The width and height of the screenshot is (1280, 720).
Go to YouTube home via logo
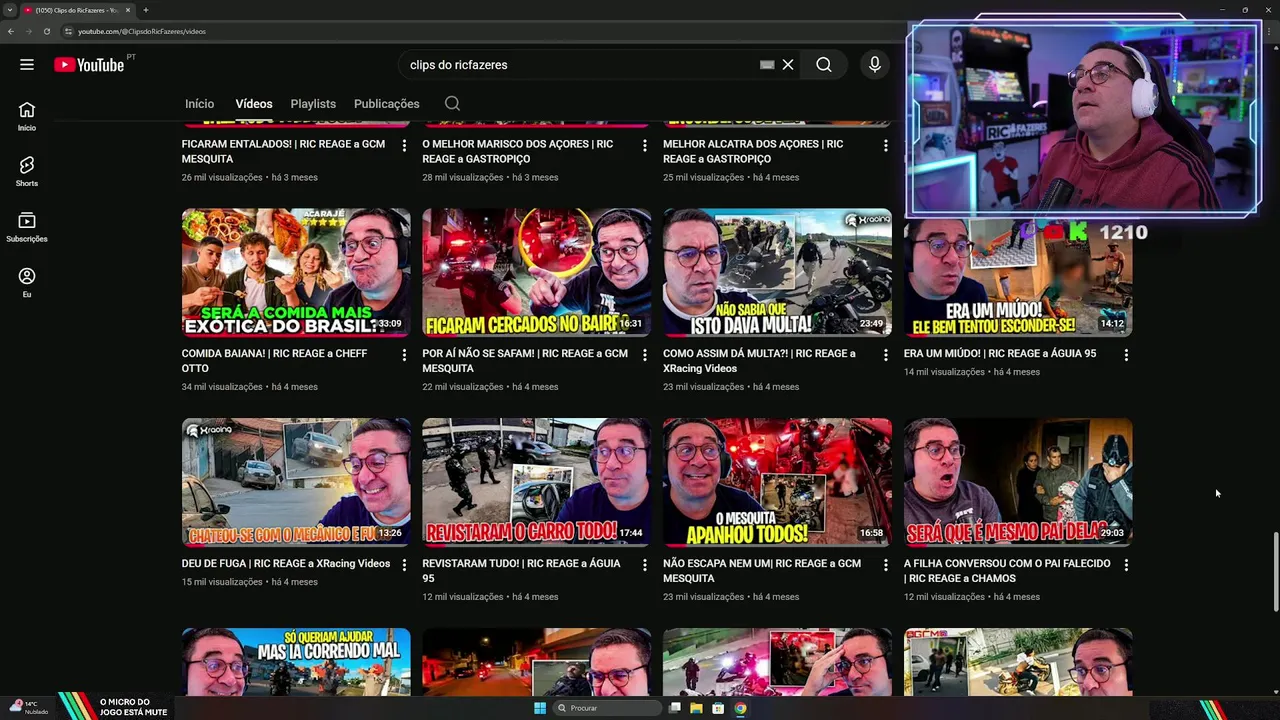coord(89,65)
